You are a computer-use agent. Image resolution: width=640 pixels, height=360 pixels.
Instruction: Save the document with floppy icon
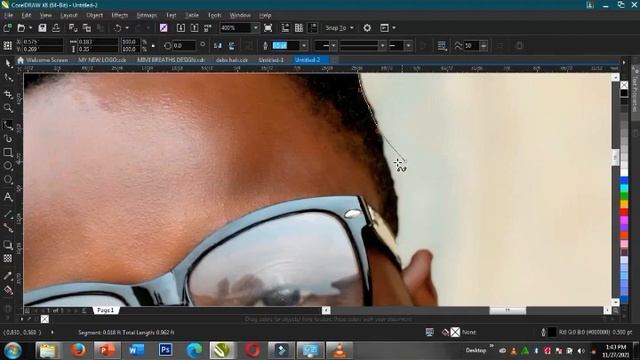[x=42, y=28]
